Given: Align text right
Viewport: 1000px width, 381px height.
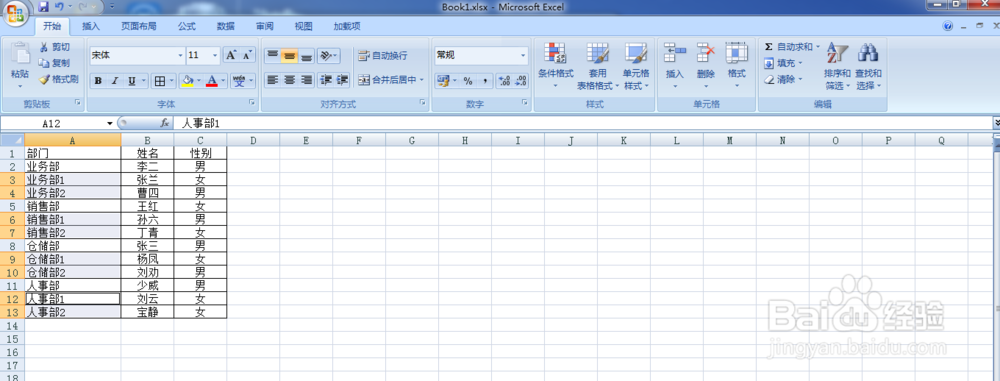Looking at the screenshot, I should point(307,80).
